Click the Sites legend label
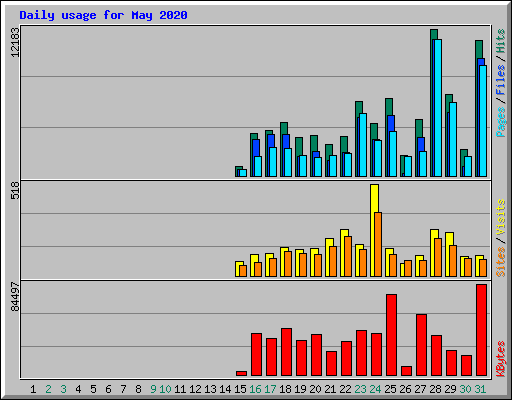Image resolution: width=512 pixels, height=400 pixels. coord(501,262)
